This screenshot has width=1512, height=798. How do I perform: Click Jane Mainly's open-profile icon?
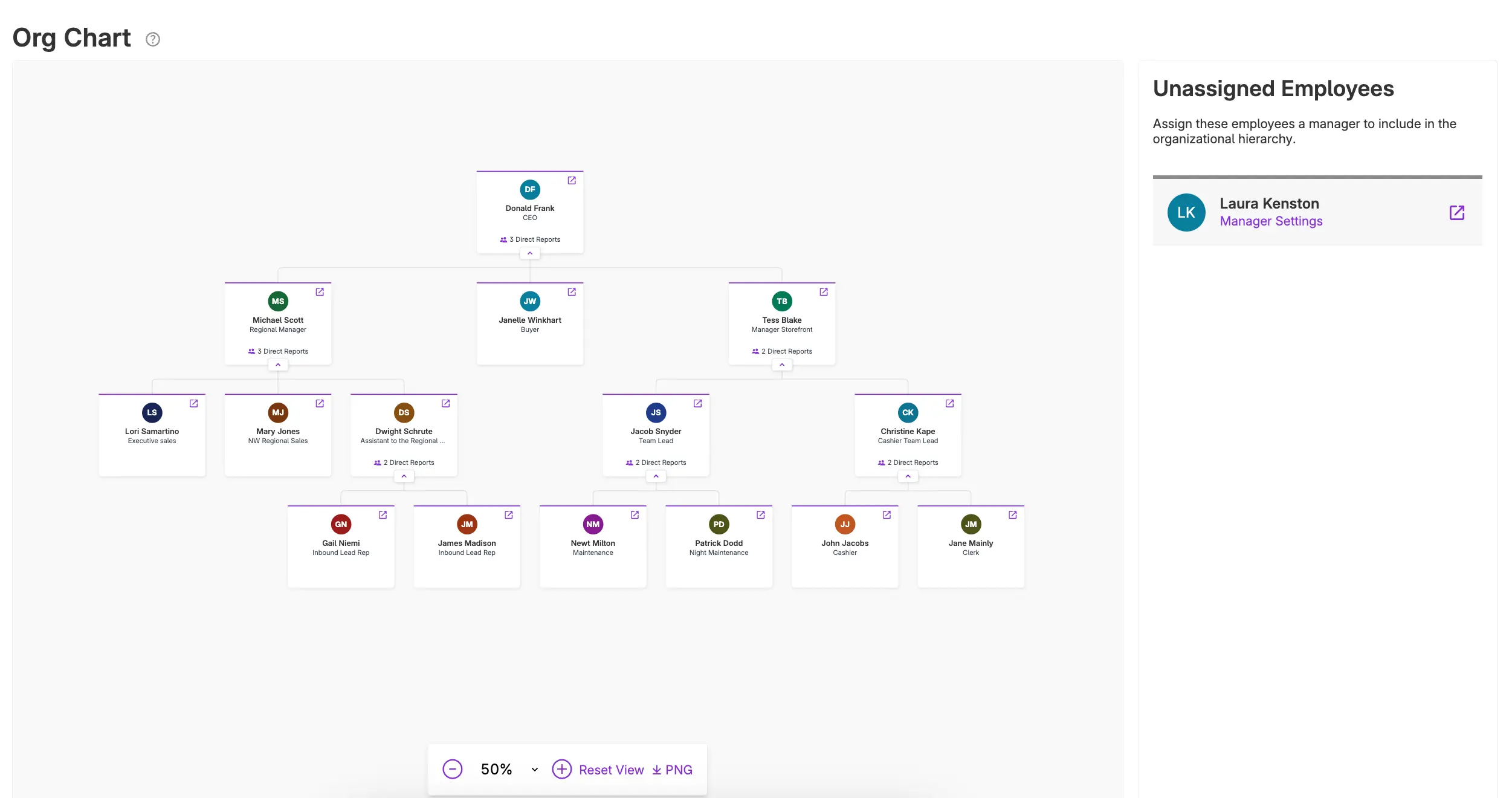[1013, 515]
